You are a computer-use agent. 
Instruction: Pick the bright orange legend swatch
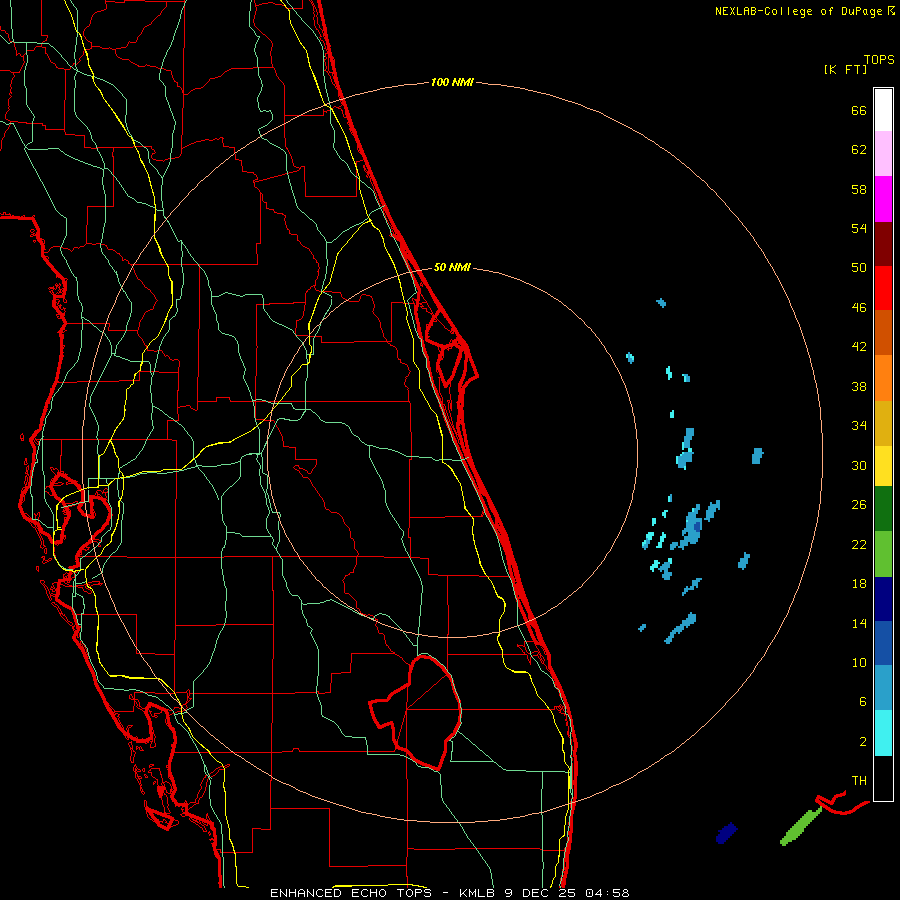pyautogui.click(x=883, y=378)
